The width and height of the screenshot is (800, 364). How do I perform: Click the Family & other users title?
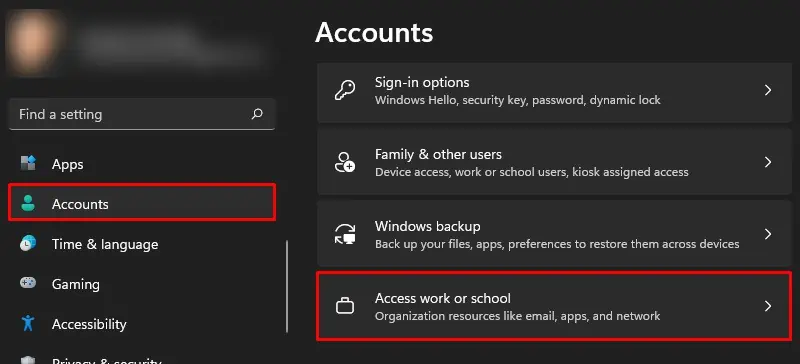pos(438,154)
